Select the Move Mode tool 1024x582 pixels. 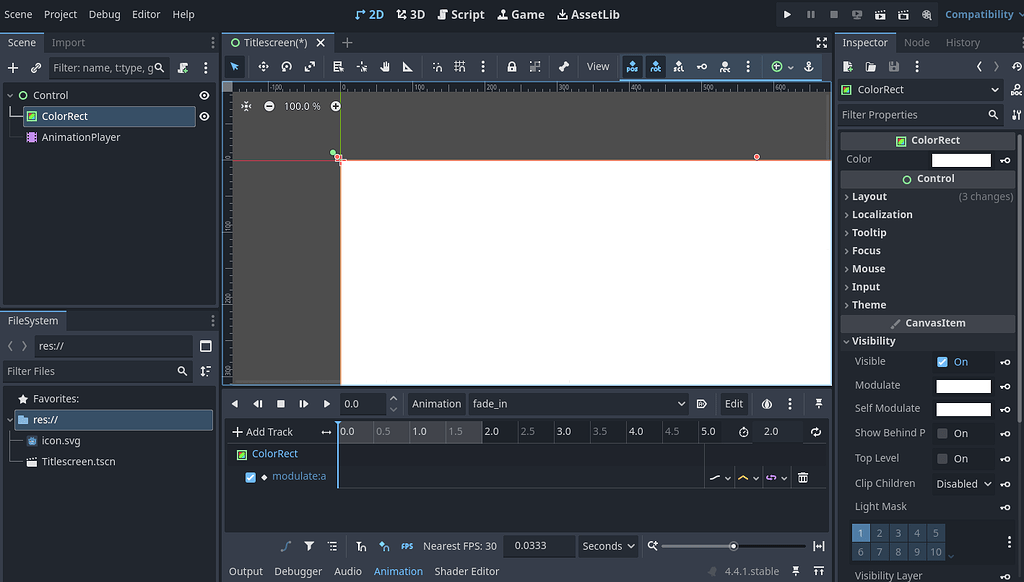tap(264, 66)
